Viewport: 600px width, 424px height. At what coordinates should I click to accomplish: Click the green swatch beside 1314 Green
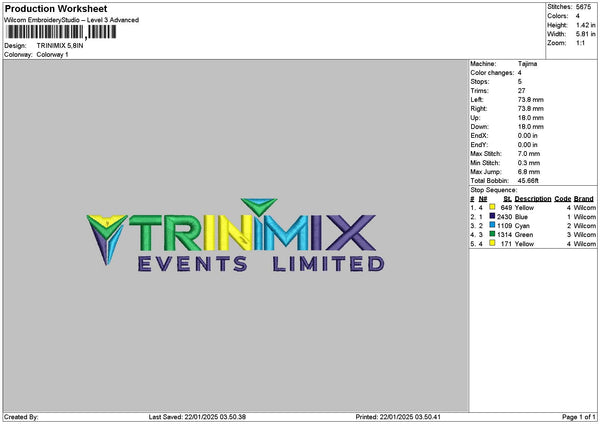pyautogui.click(x=492, y=234)
